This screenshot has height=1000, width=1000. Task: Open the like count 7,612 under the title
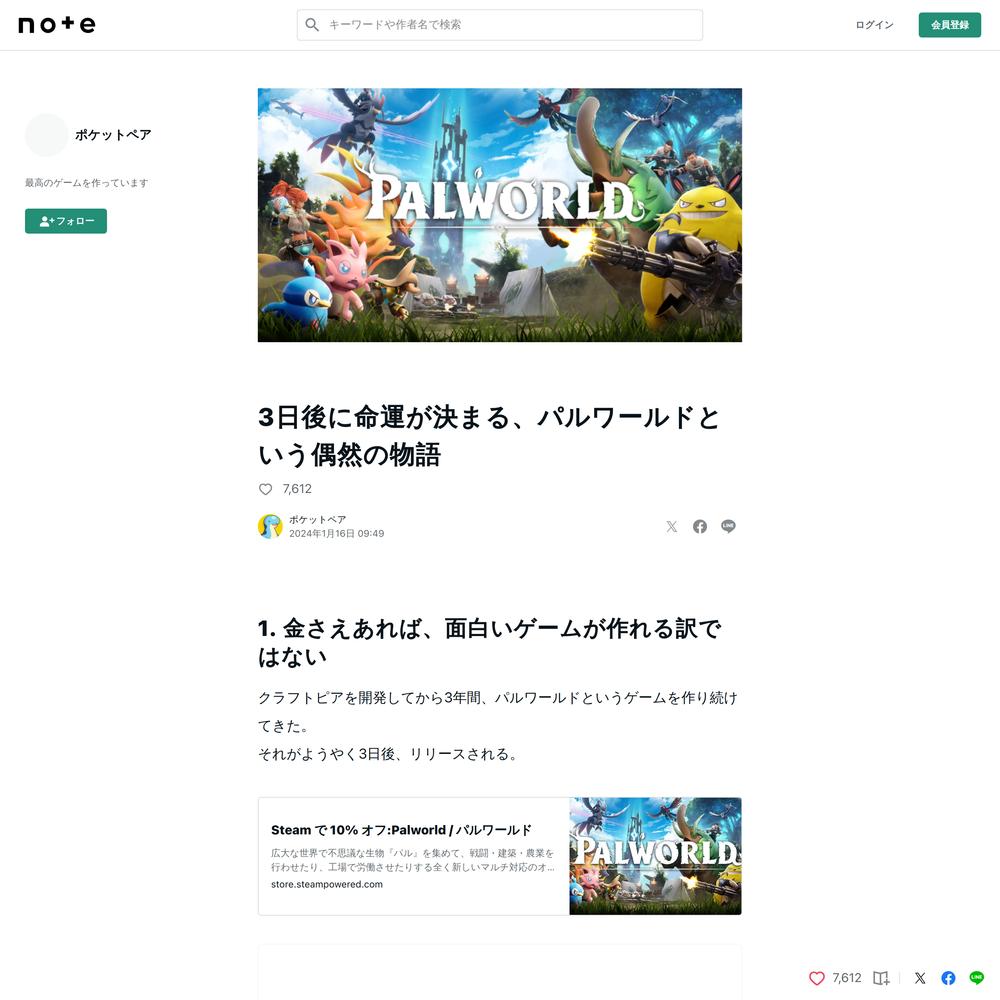click(297, 489)
